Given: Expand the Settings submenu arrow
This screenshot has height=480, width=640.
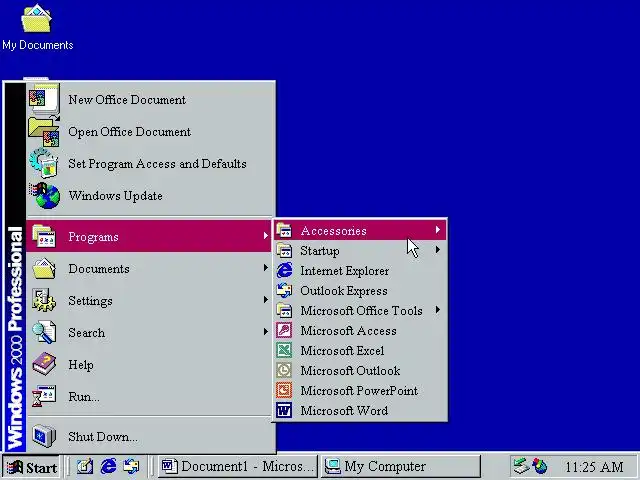Looking at the screenshot, I should (266, 300).
